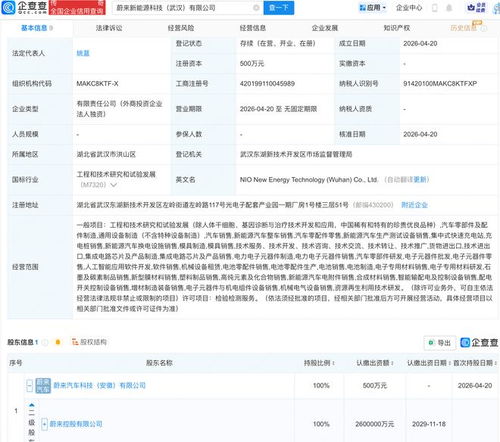Open the 经营信息 tab
The width and height of the screenshot is (500, 442).
click(x=253, y=28)
